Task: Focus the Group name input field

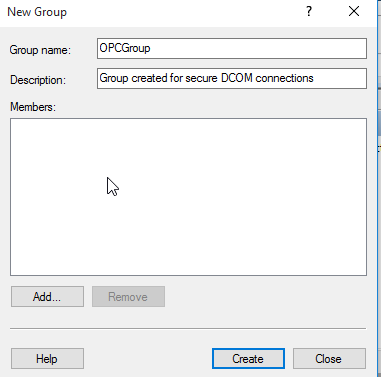Action: [232, 48]
